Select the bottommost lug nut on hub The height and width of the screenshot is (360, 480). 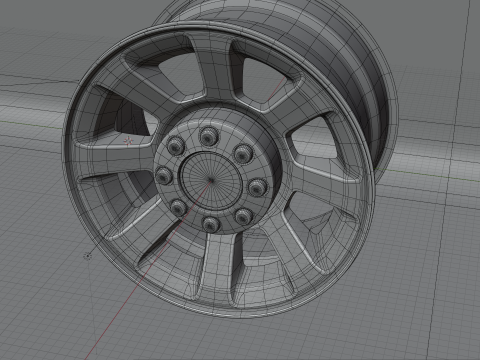click(211, 224)
